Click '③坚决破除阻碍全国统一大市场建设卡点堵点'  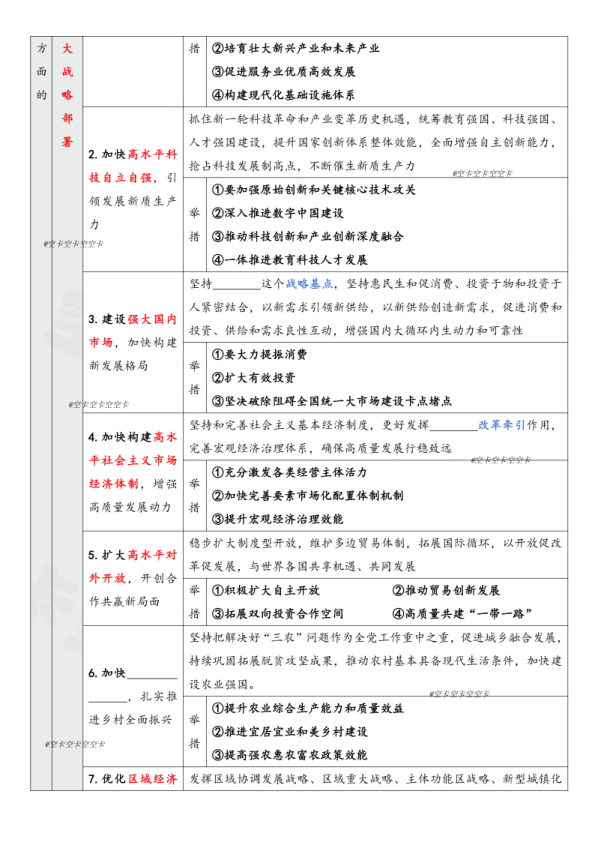pos(331,401)
